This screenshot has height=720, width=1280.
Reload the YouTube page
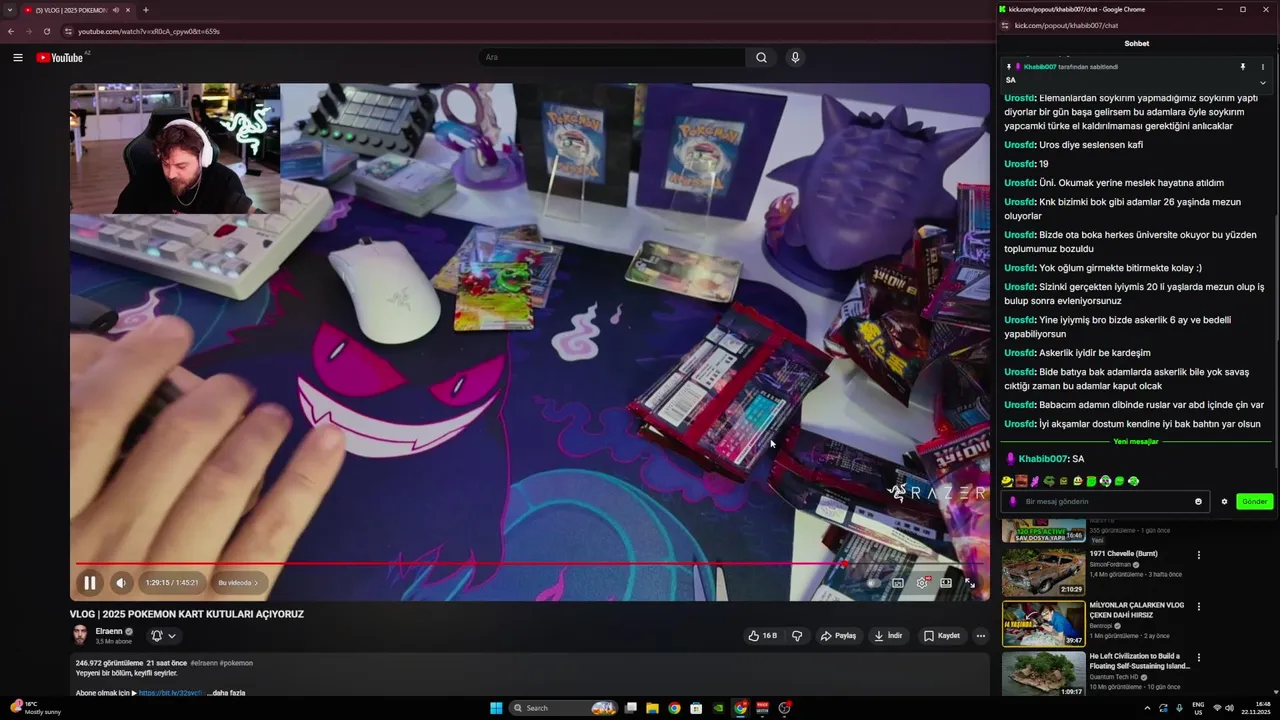[x=46, y=31]
